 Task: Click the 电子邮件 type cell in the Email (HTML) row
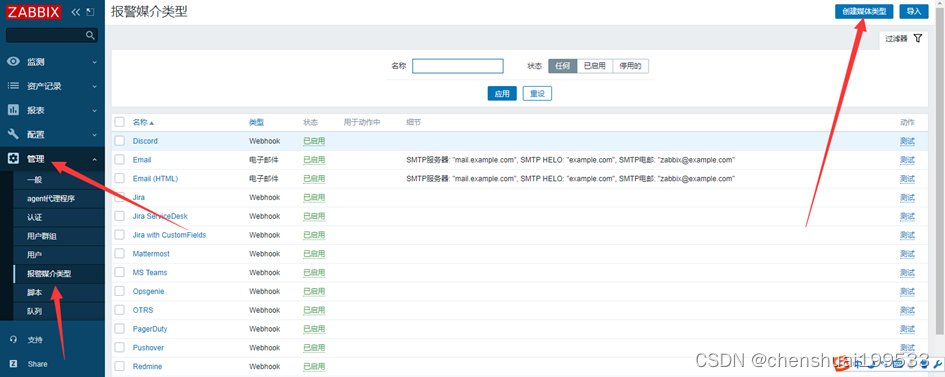tap(263, 178)
